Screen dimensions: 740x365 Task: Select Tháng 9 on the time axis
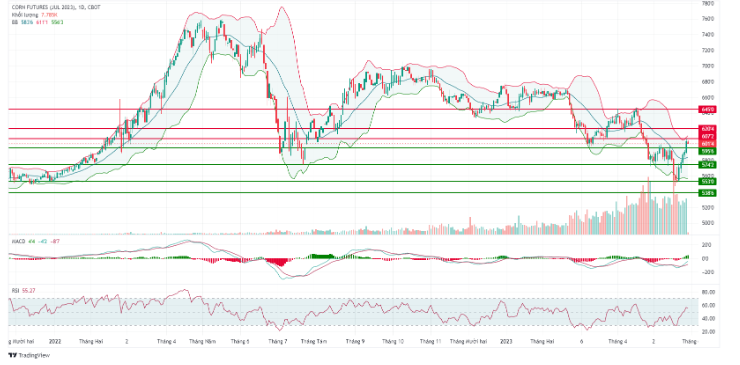tap(354, 340)
